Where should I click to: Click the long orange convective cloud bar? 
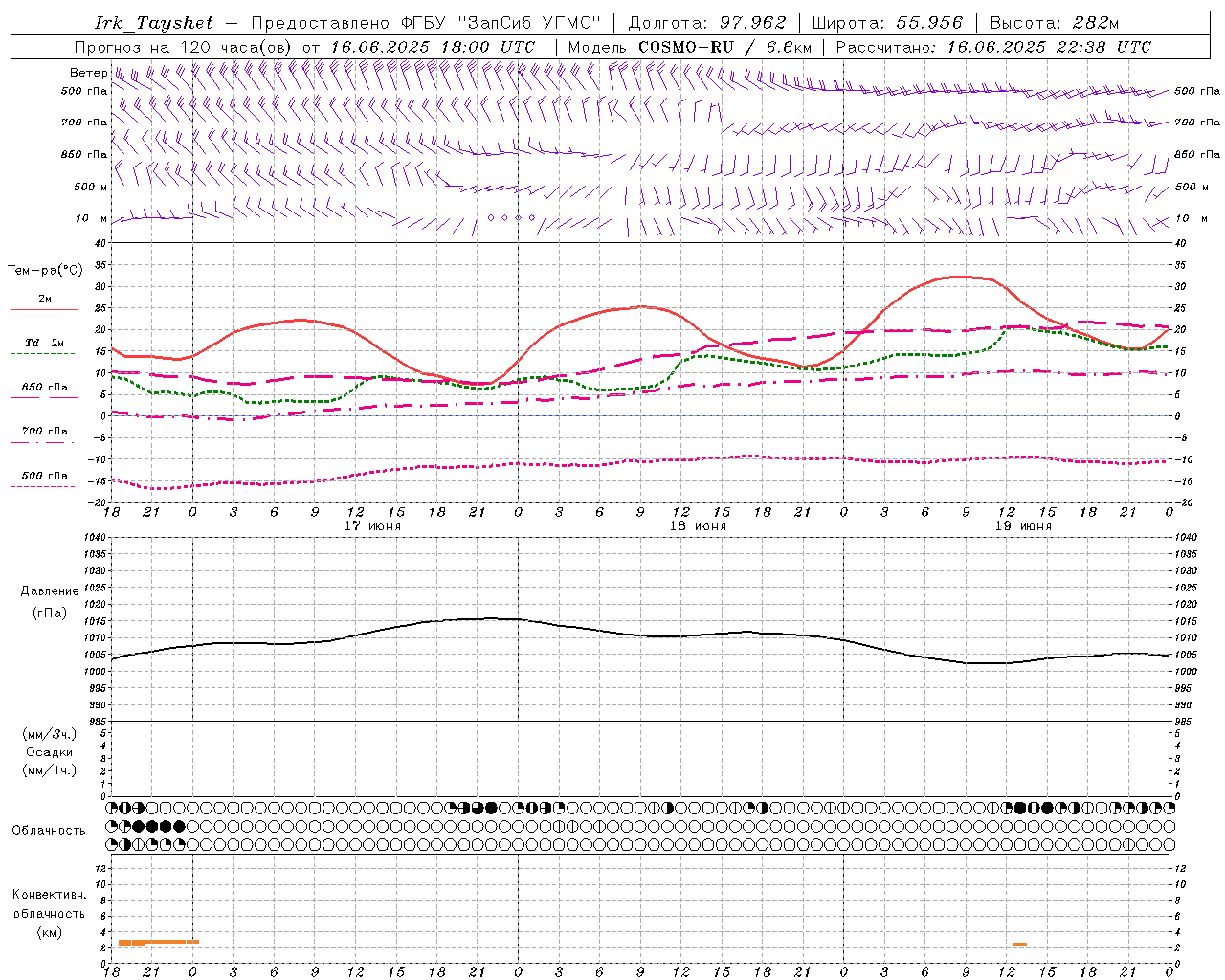(x=159, y=942)
